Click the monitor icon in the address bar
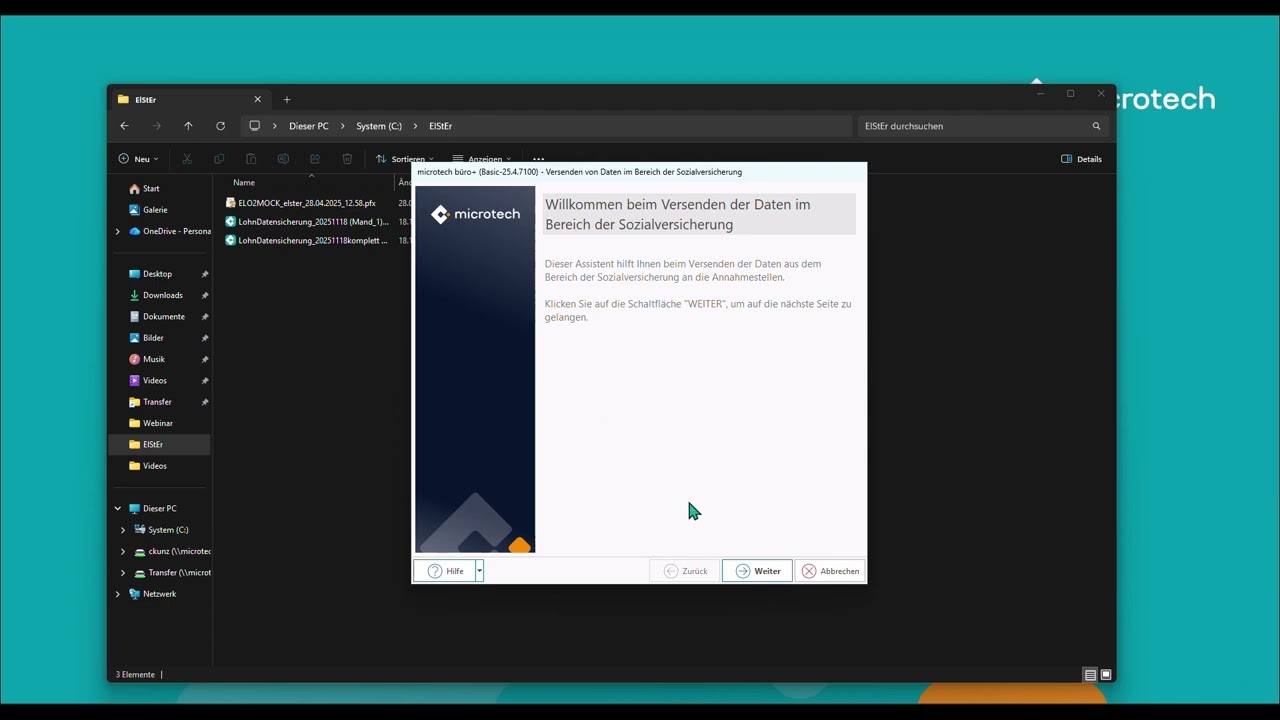The height and width of the screenshot is (720, 1280). click(255, 126)
